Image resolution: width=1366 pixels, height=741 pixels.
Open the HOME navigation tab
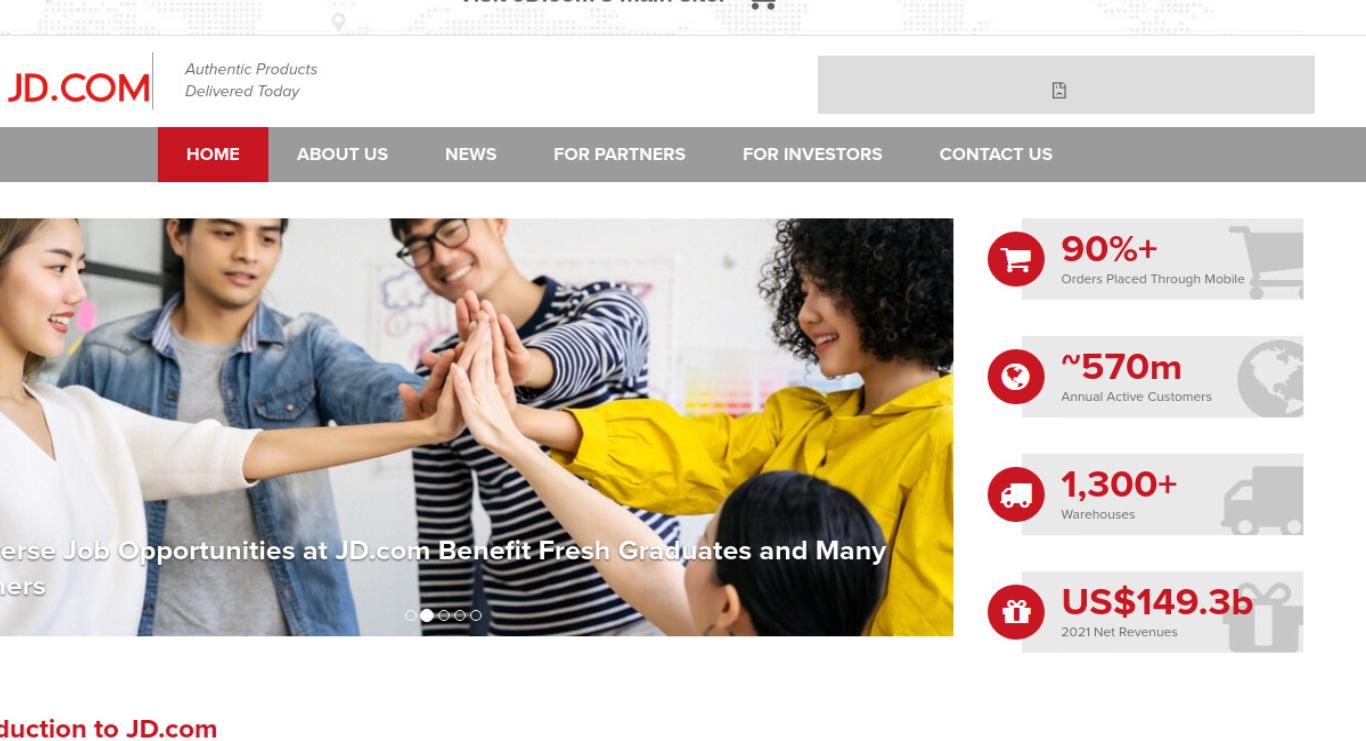213,154
